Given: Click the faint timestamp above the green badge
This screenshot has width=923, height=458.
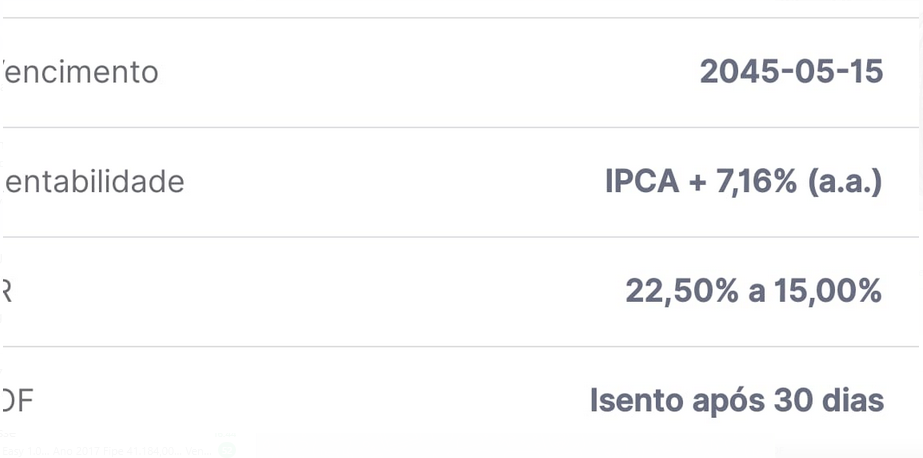Looking at the screenshot, I should (227, 435).
